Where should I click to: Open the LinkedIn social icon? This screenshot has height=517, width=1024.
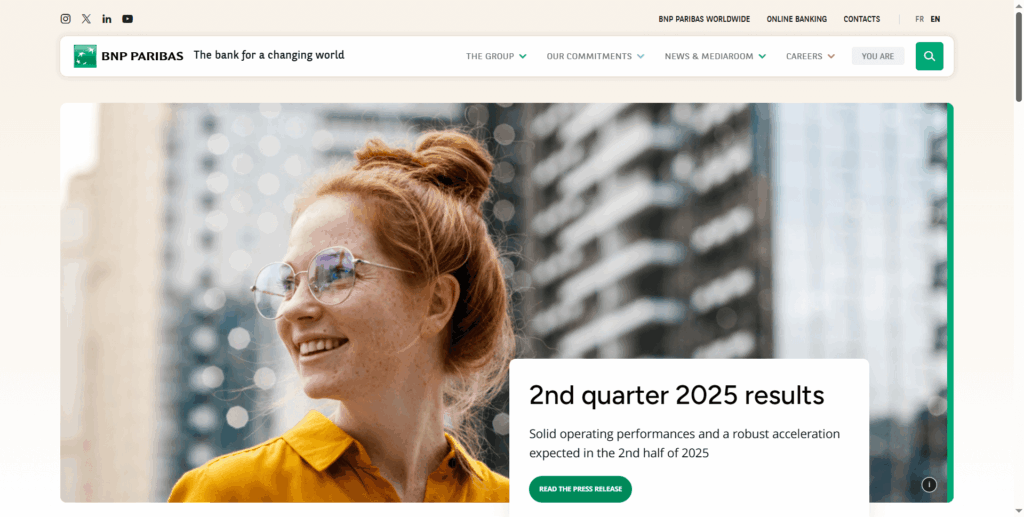point(107,19)
